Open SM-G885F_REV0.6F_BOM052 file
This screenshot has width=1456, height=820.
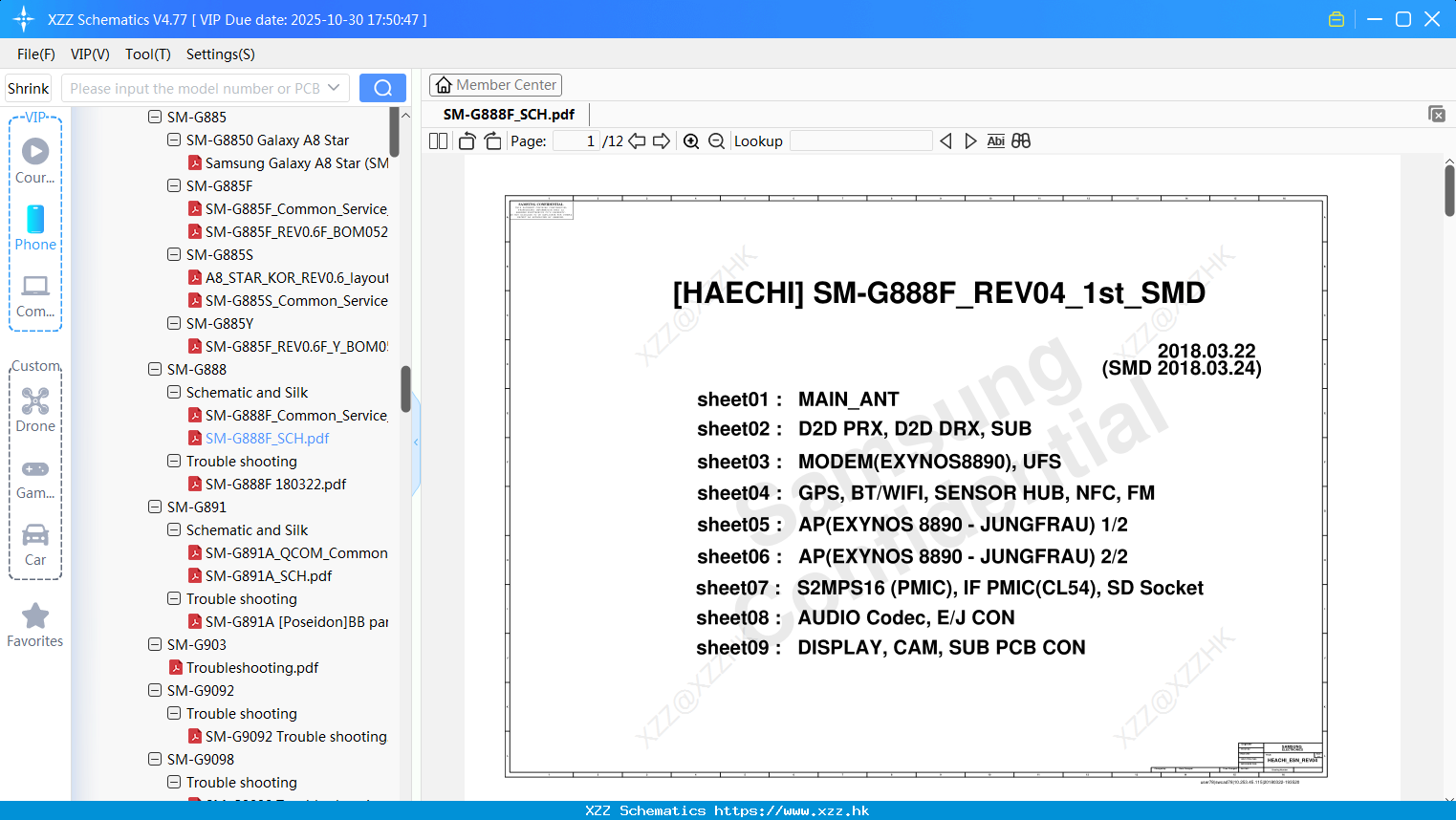[296, 231]
